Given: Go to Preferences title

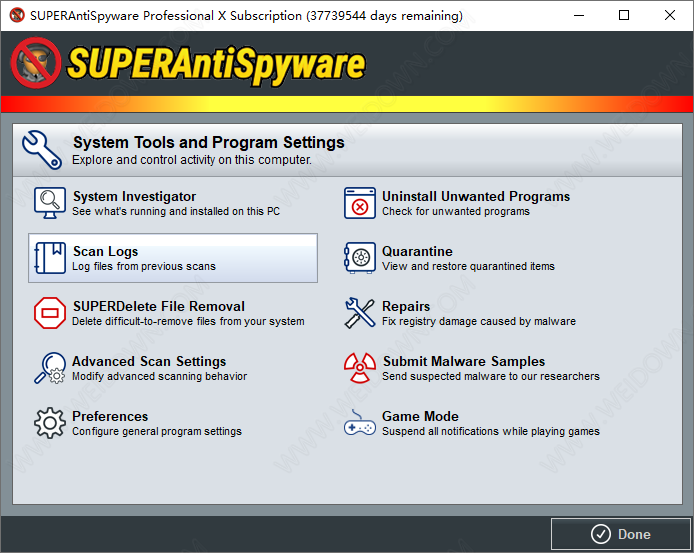Looking at the screenshot, I should (110, 416).
